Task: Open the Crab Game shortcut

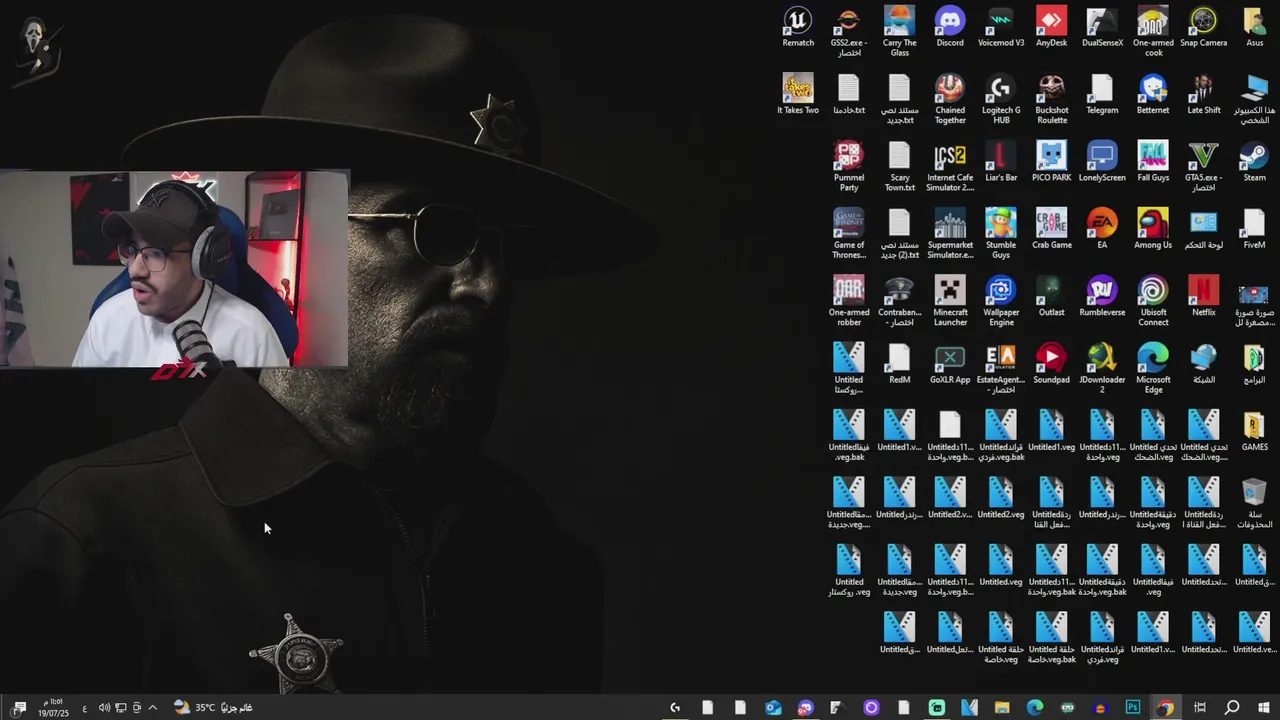Action: tap(1051, 228)
